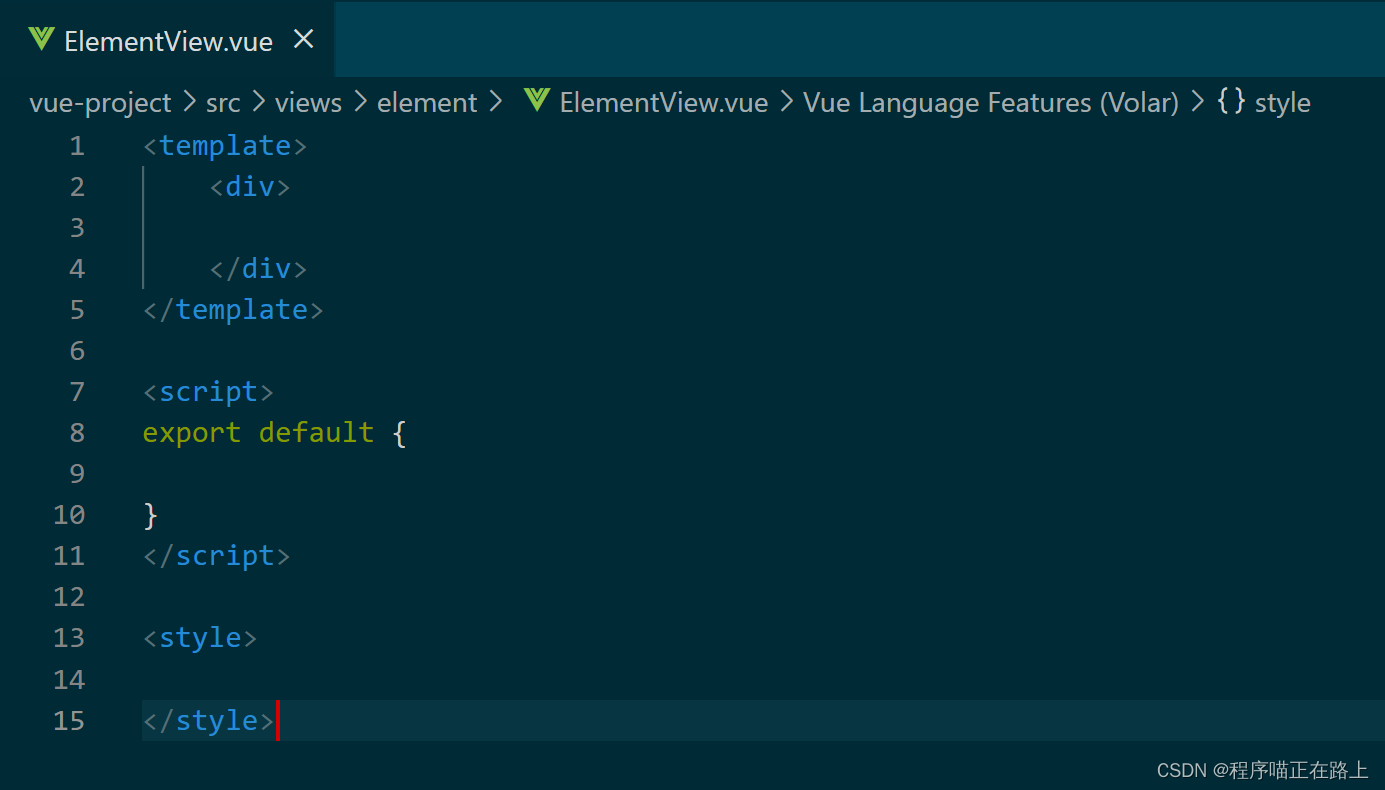The image size is (1385, 790).
Task: Click ElementView.vue in the breadcrumb
Action: [664, 103]
